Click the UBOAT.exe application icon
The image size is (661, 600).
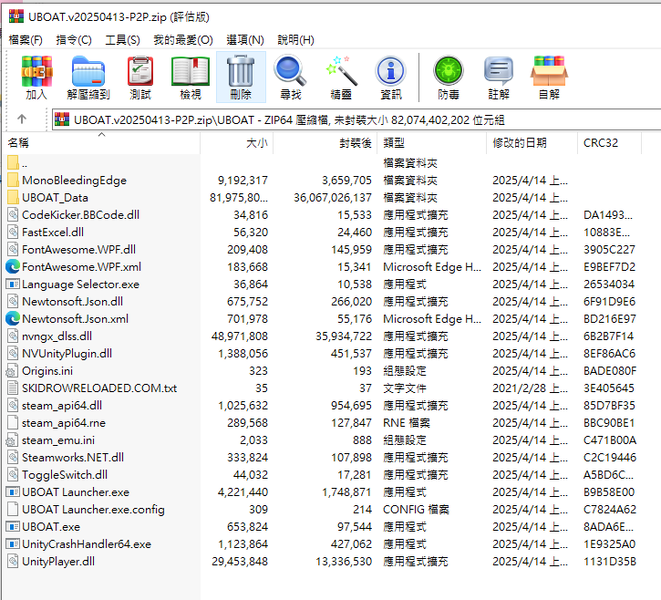click(x=13, y=527)
